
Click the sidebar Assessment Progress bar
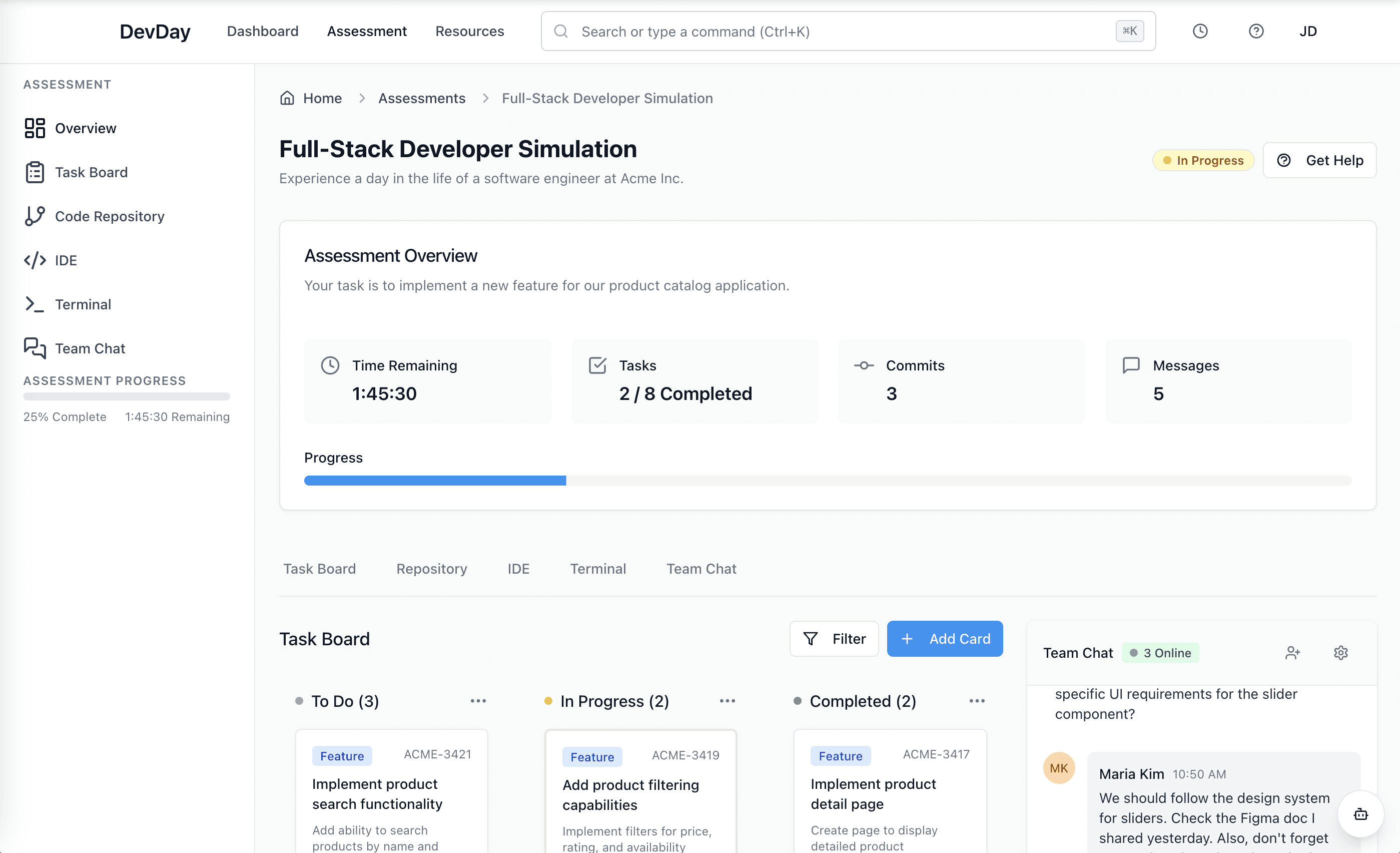point(127,396)
